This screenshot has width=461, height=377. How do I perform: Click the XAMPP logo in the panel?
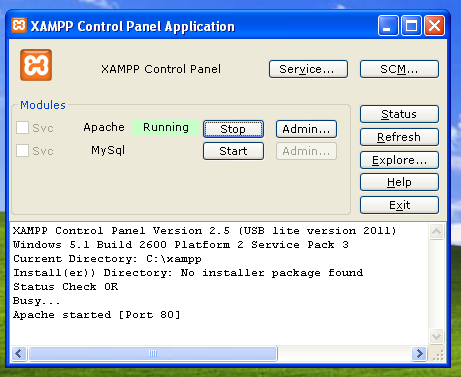[x=36, y=65]
